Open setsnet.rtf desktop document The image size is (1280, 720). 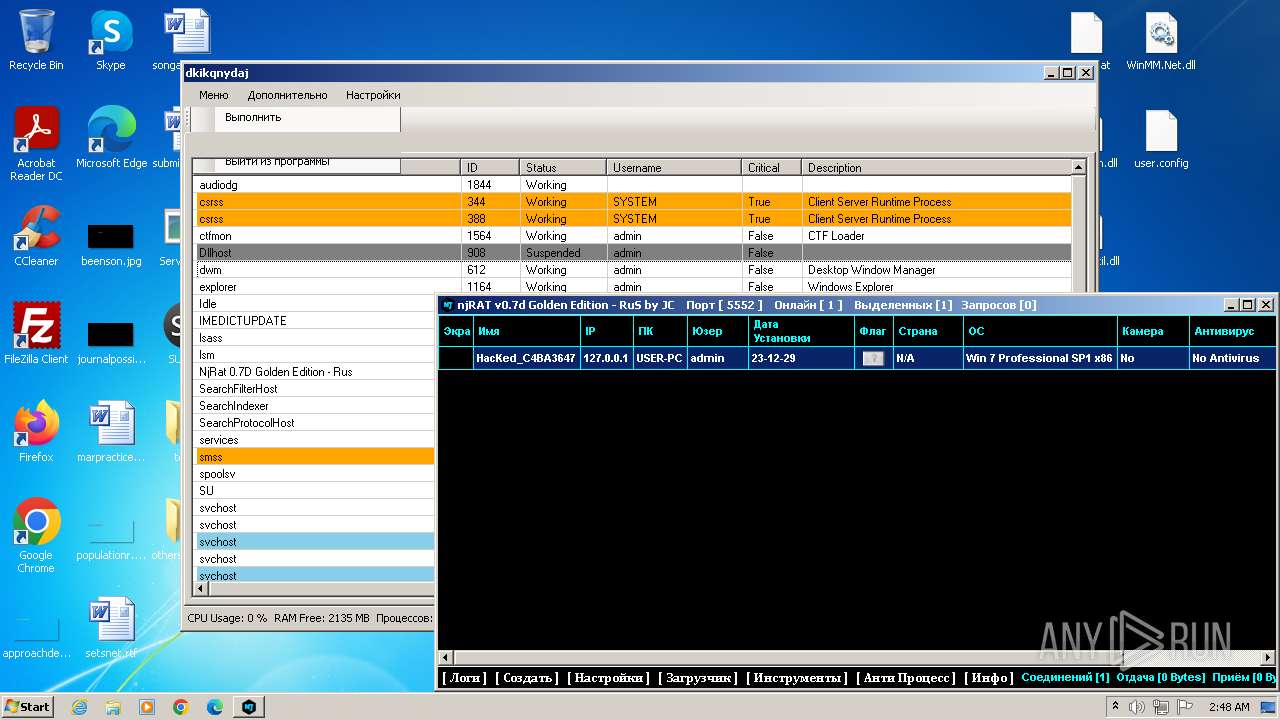coord(110,628)
